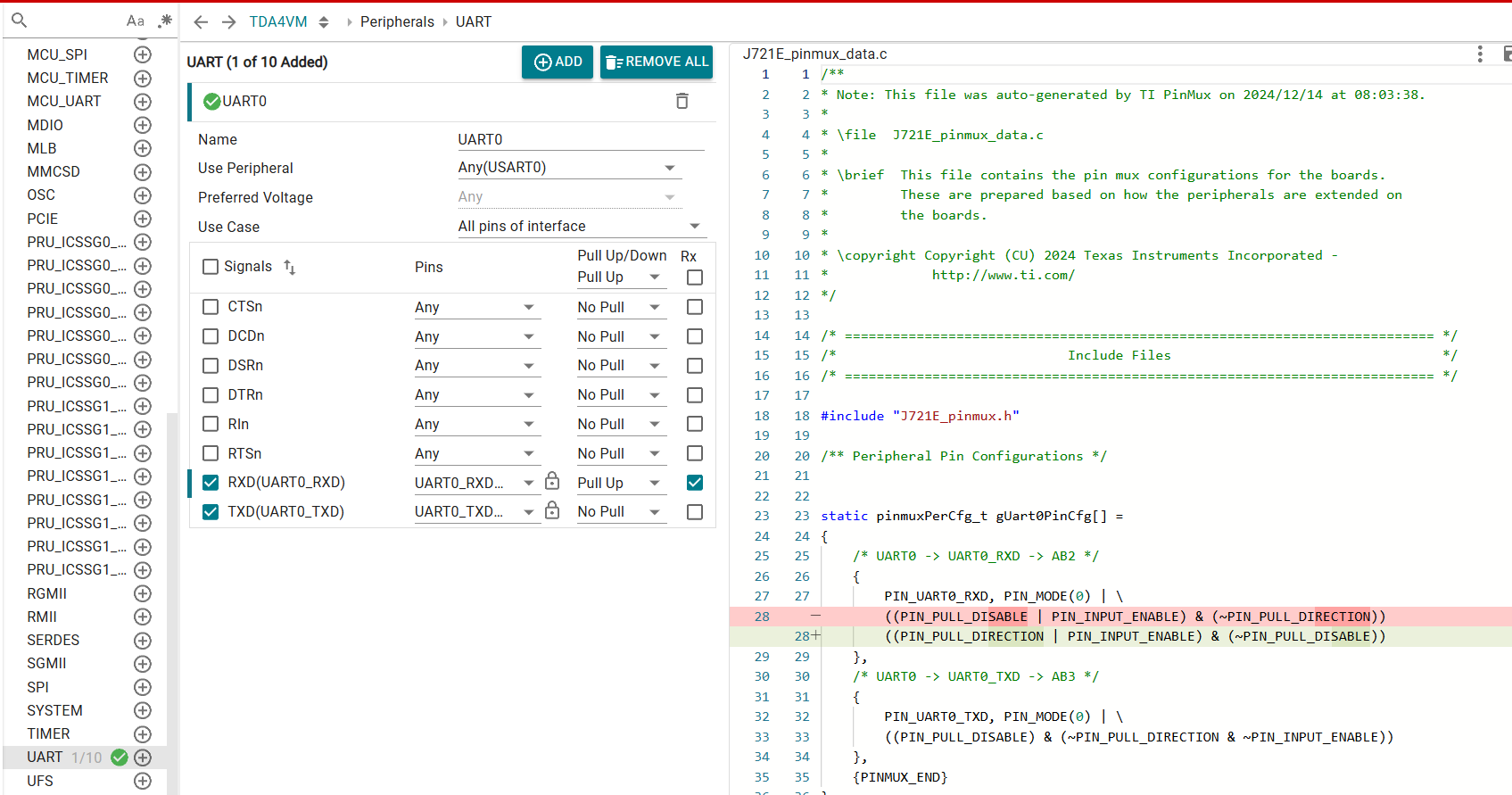
Task: Open the RTSn Pins dropdown
Action: click(476, 454)
